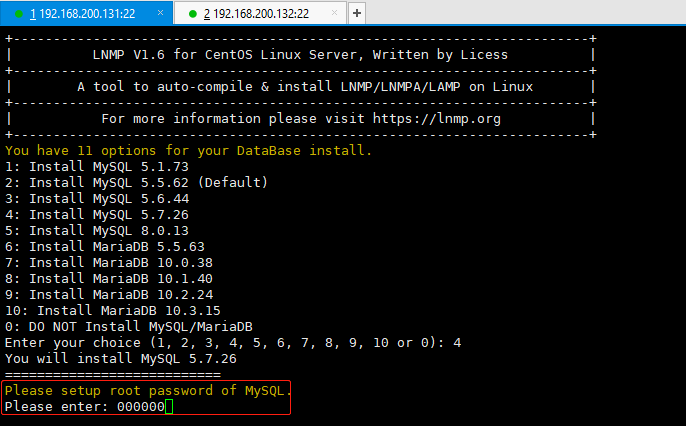Click the green status dot on tab 1

(x=19, y=14)
